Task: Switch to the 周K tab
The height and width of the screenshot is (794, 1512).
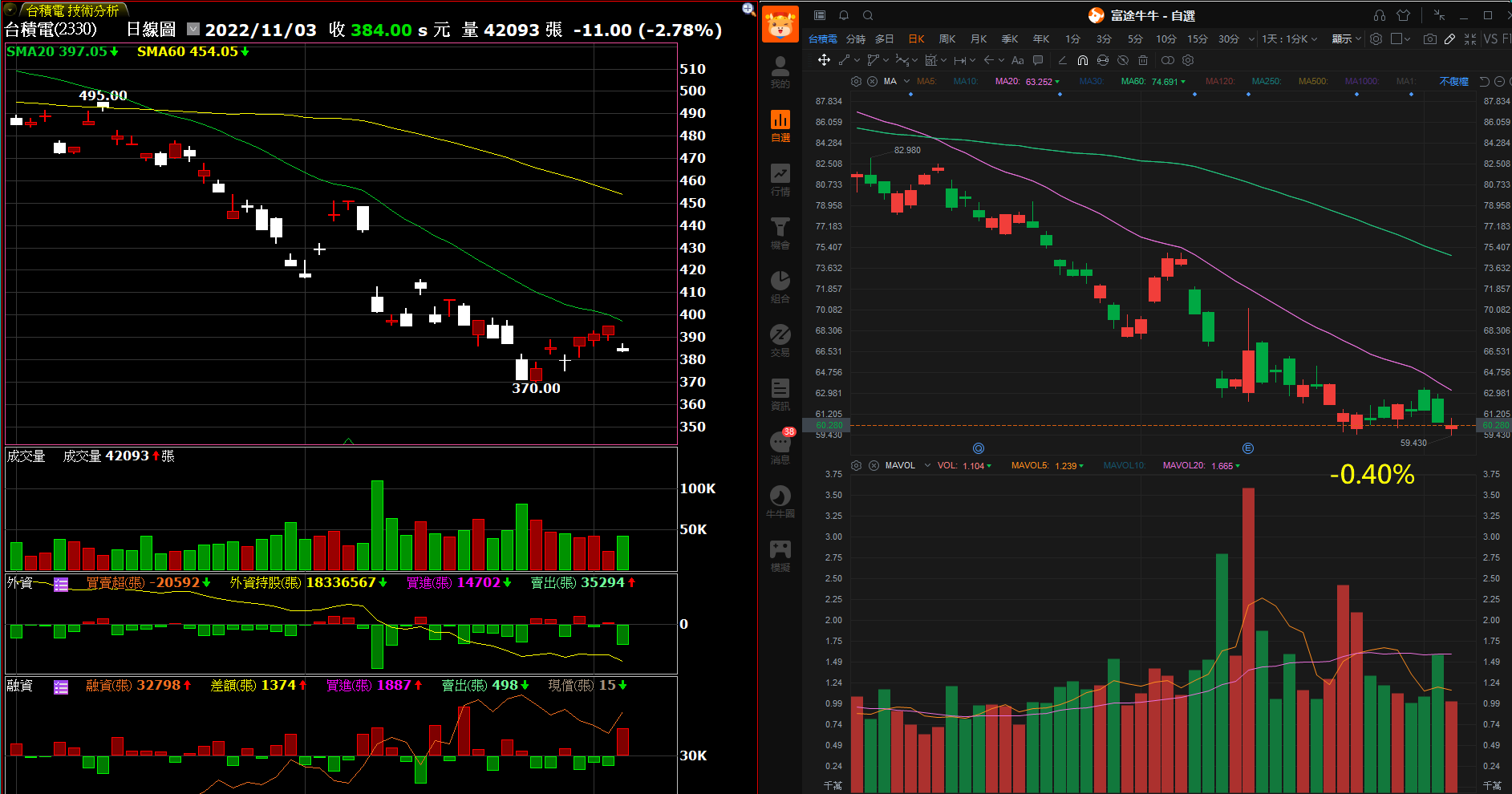Action: click(947, 38)
